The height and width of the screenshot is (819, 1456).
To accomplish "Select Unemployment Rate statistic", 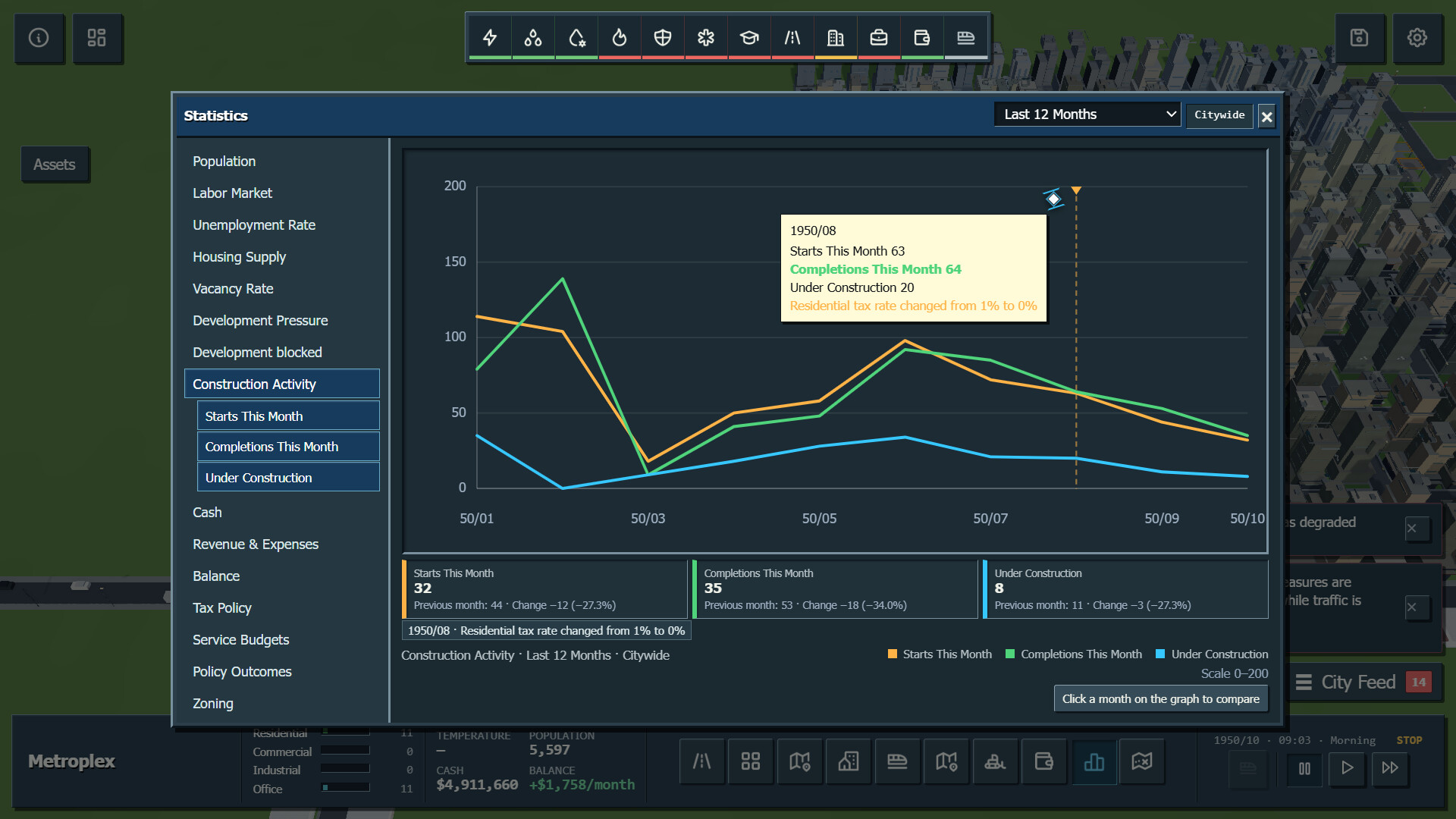I will [282, 225].
